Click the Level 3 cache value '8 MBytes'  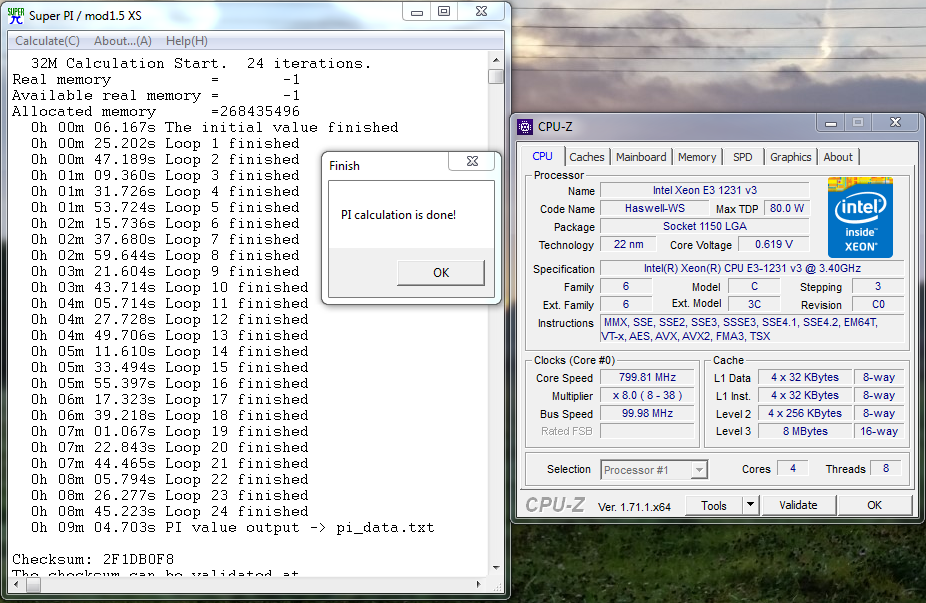click(x=805, y=431)
